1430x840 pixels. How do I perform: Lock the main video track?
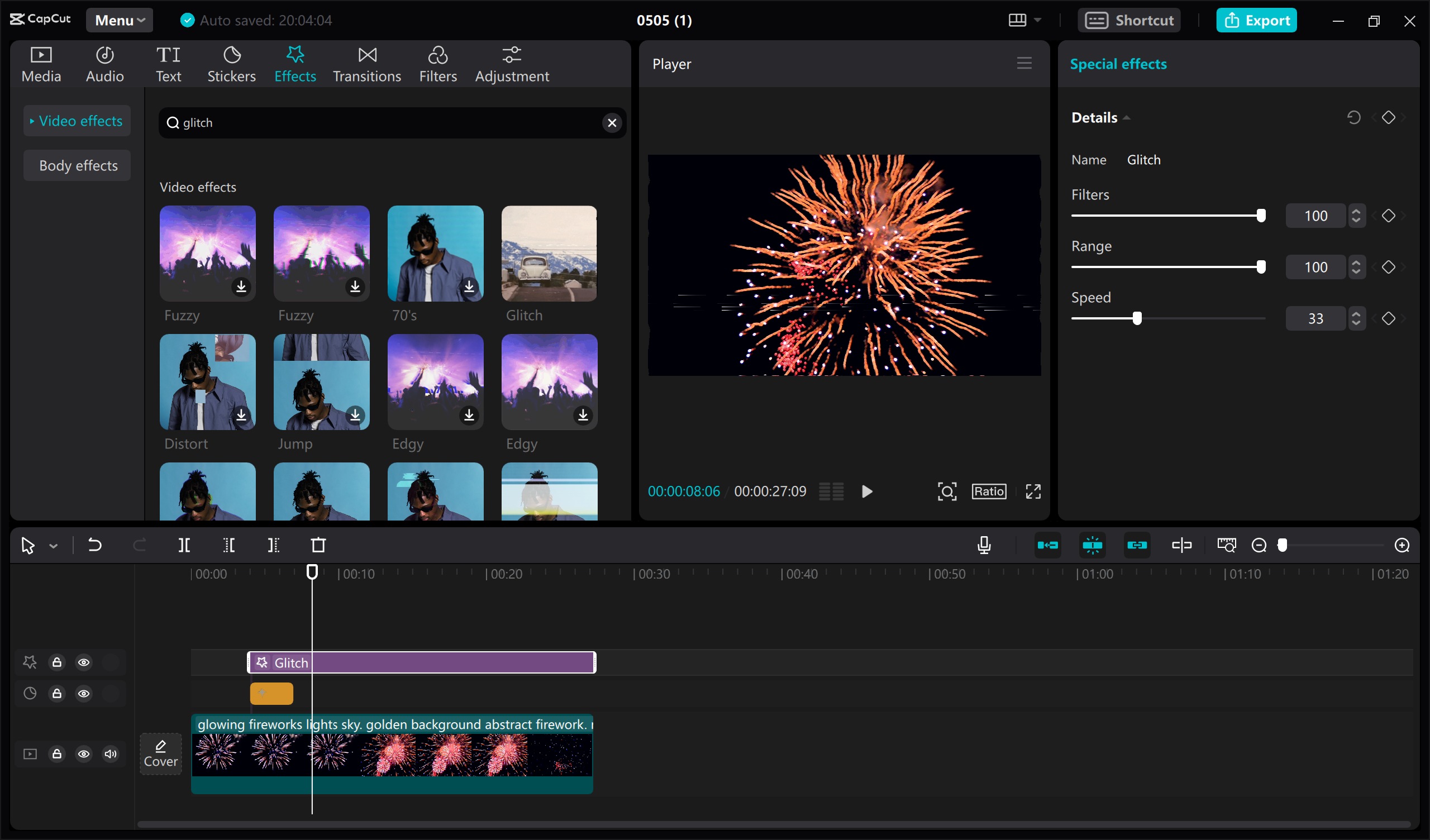click(x=57, y=754)
